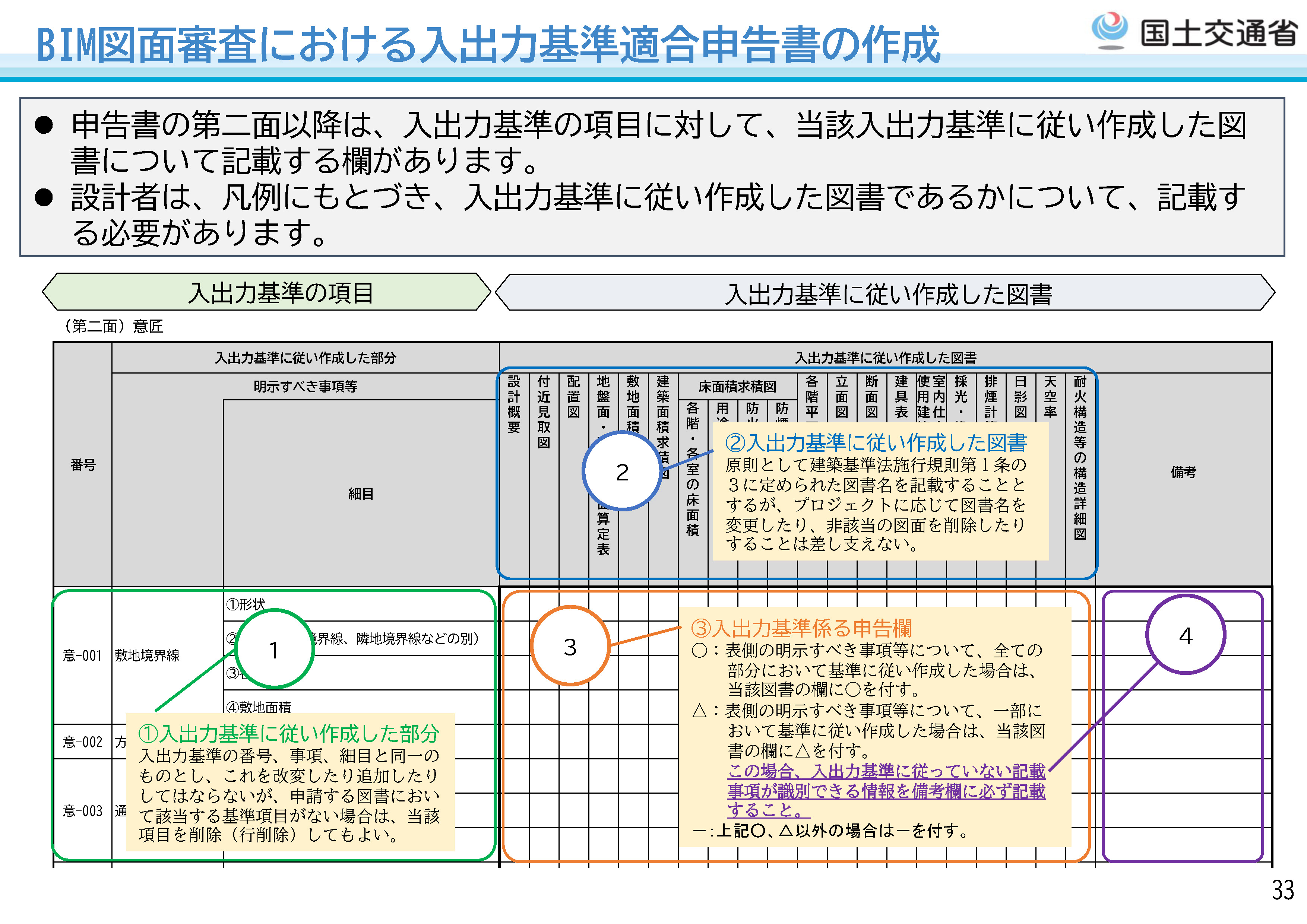Select the 意-003 row number cell

point(83,811)
